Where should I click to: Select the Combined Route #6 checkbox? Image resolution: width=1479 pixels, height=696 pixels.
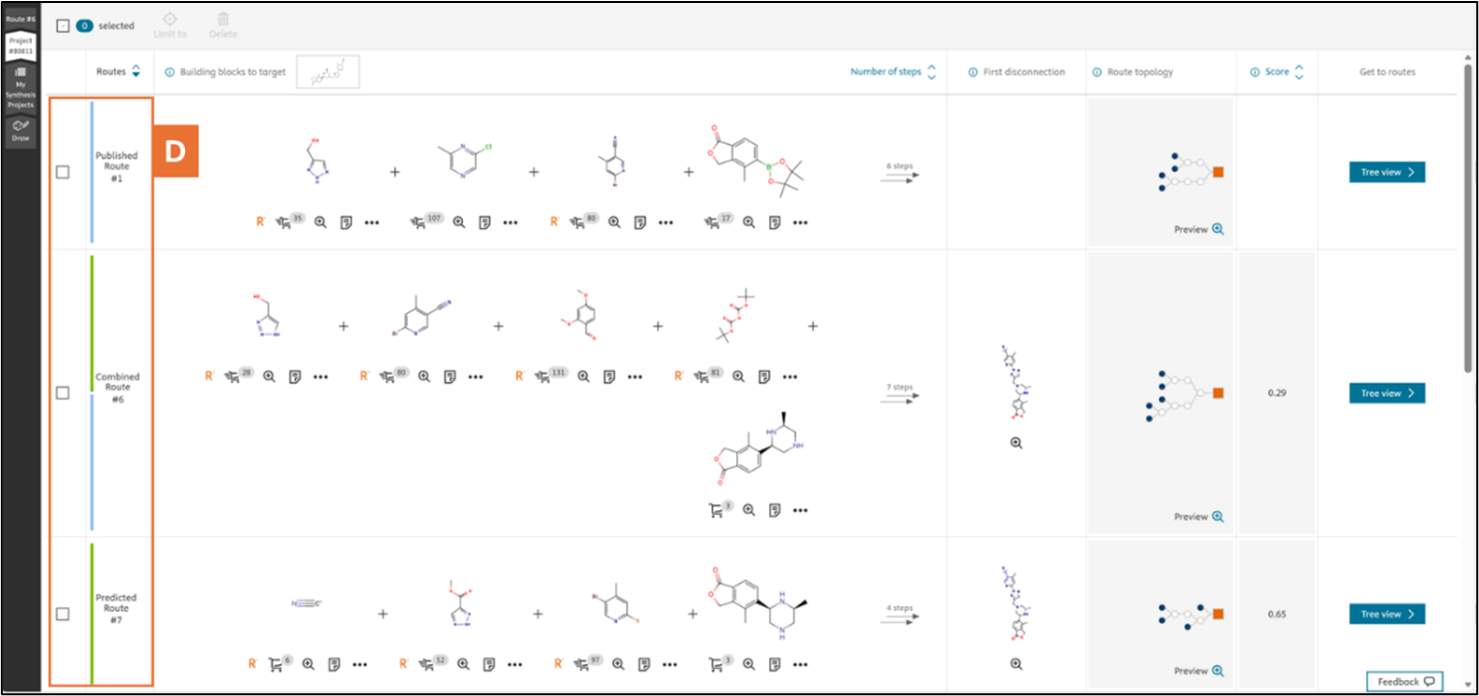click(63, 393)
